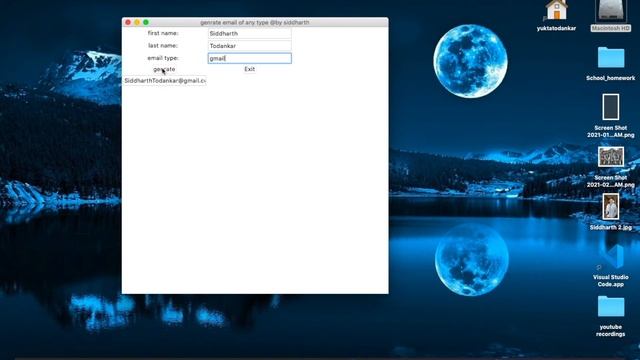Minimize the email generator window

[137, 22]
